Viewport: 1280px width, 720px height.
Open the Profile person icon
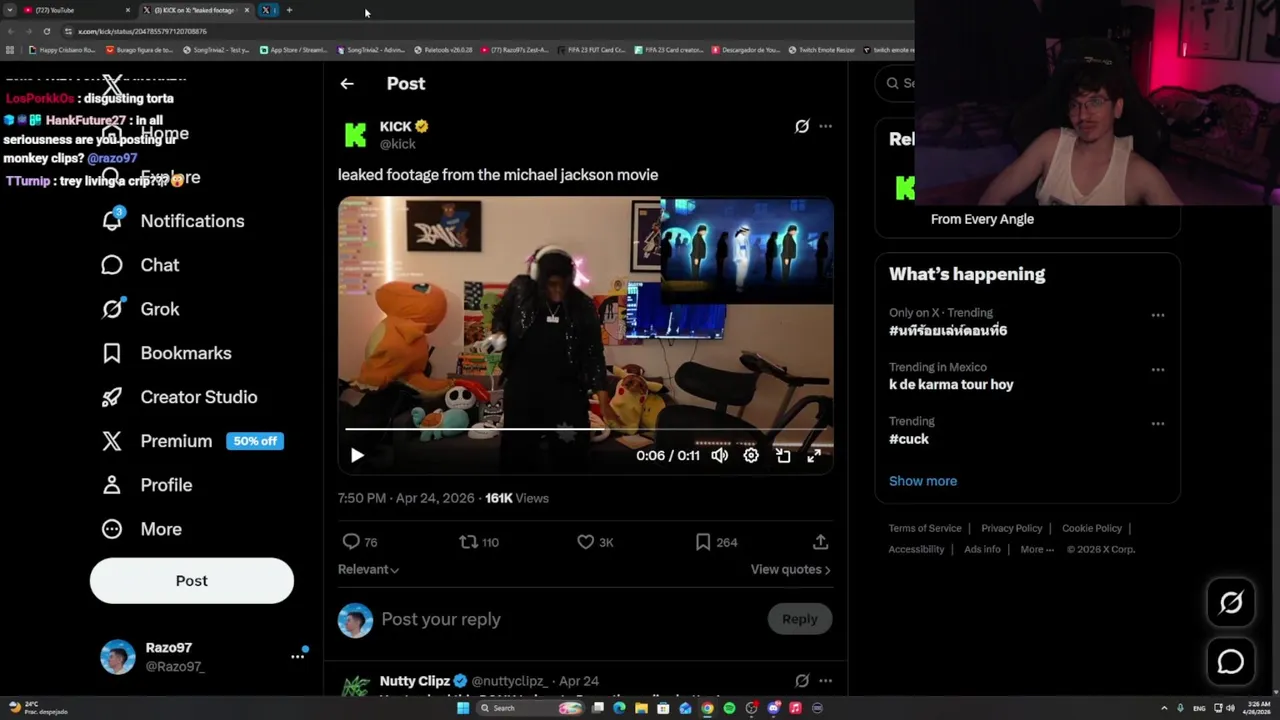pyautogui.click(x=112, y=485)
